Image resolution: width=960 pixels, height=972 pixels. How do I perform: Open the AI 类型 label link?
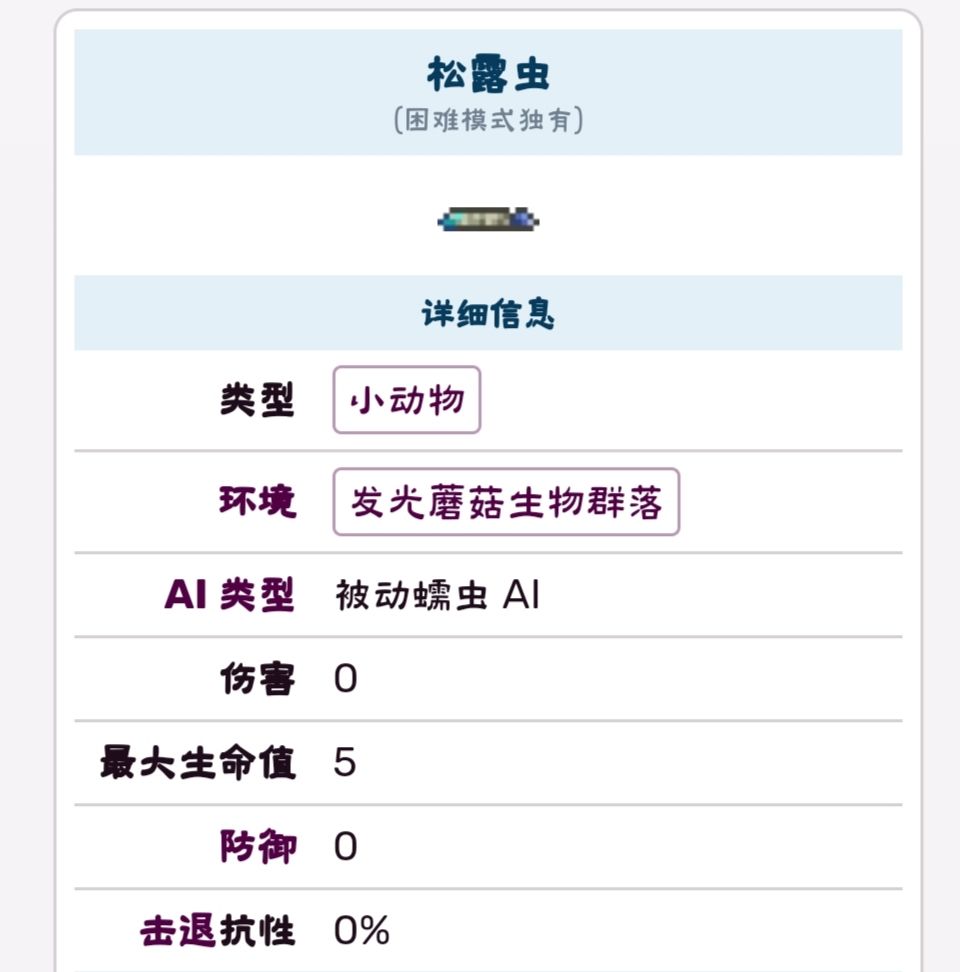coord(229,595)
